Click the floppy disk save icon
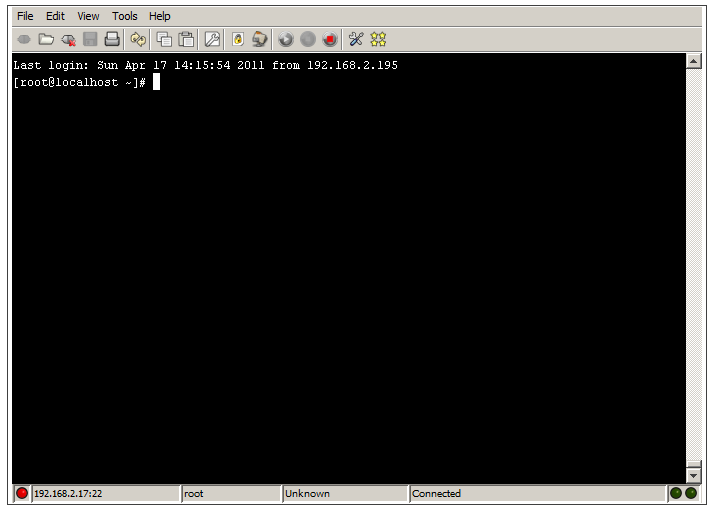 click(90, 39)
